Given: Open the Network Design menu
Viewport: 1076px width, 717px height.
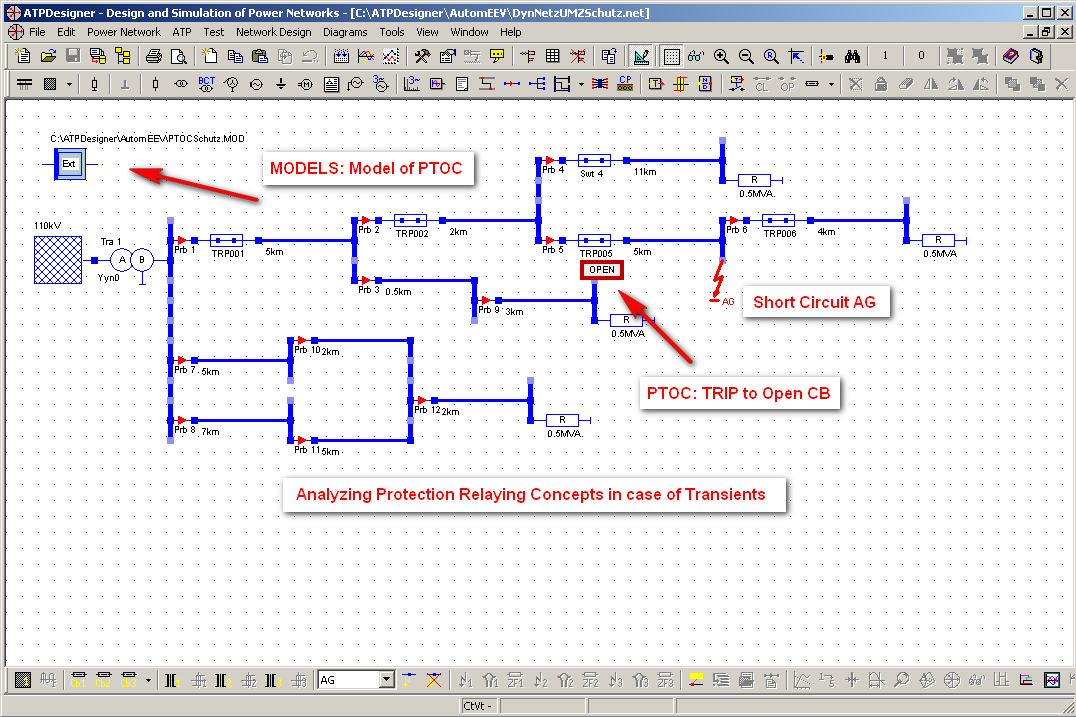Looking at the screenshot, I should click(273, 32).
